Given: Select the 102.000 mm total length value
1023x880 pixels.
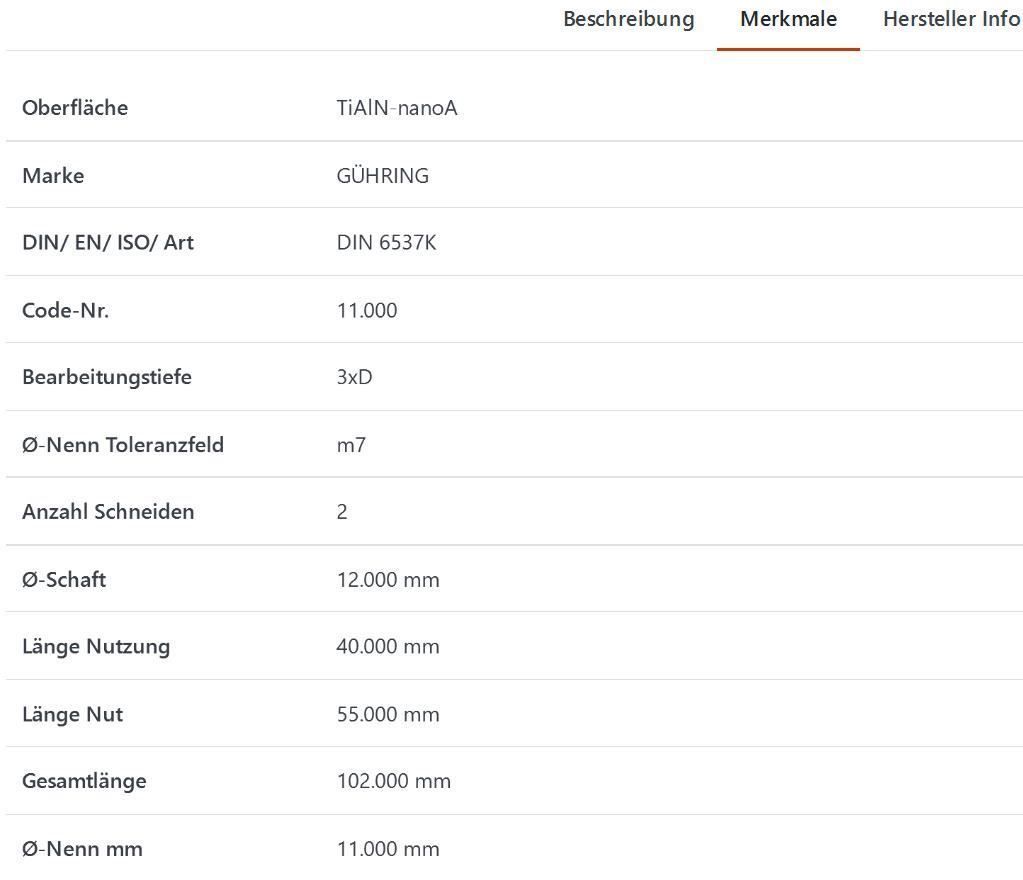Looking at the screenshot, I should click(x=393, y=781).
